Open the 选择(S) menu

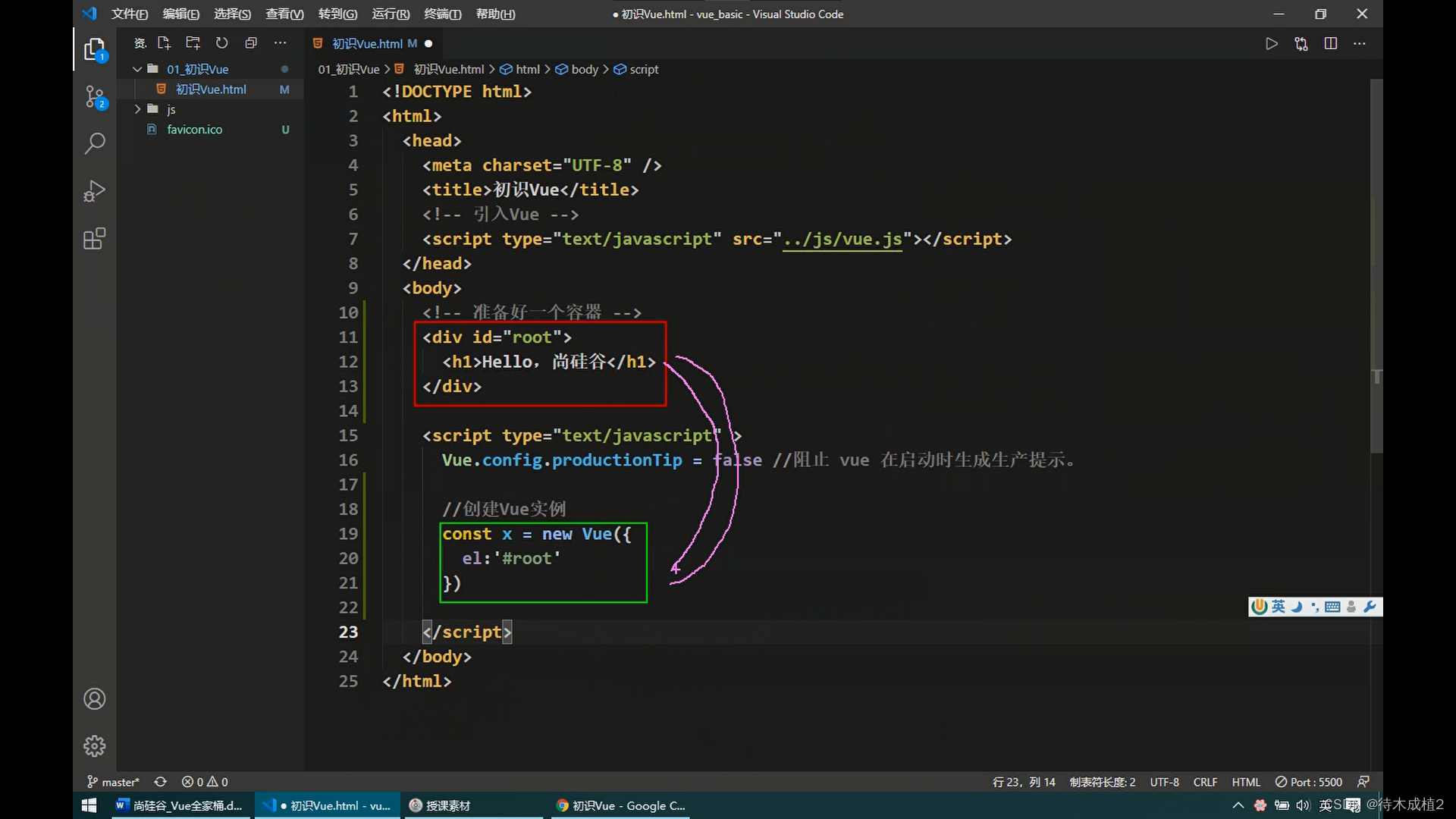(x=232, y=14)
